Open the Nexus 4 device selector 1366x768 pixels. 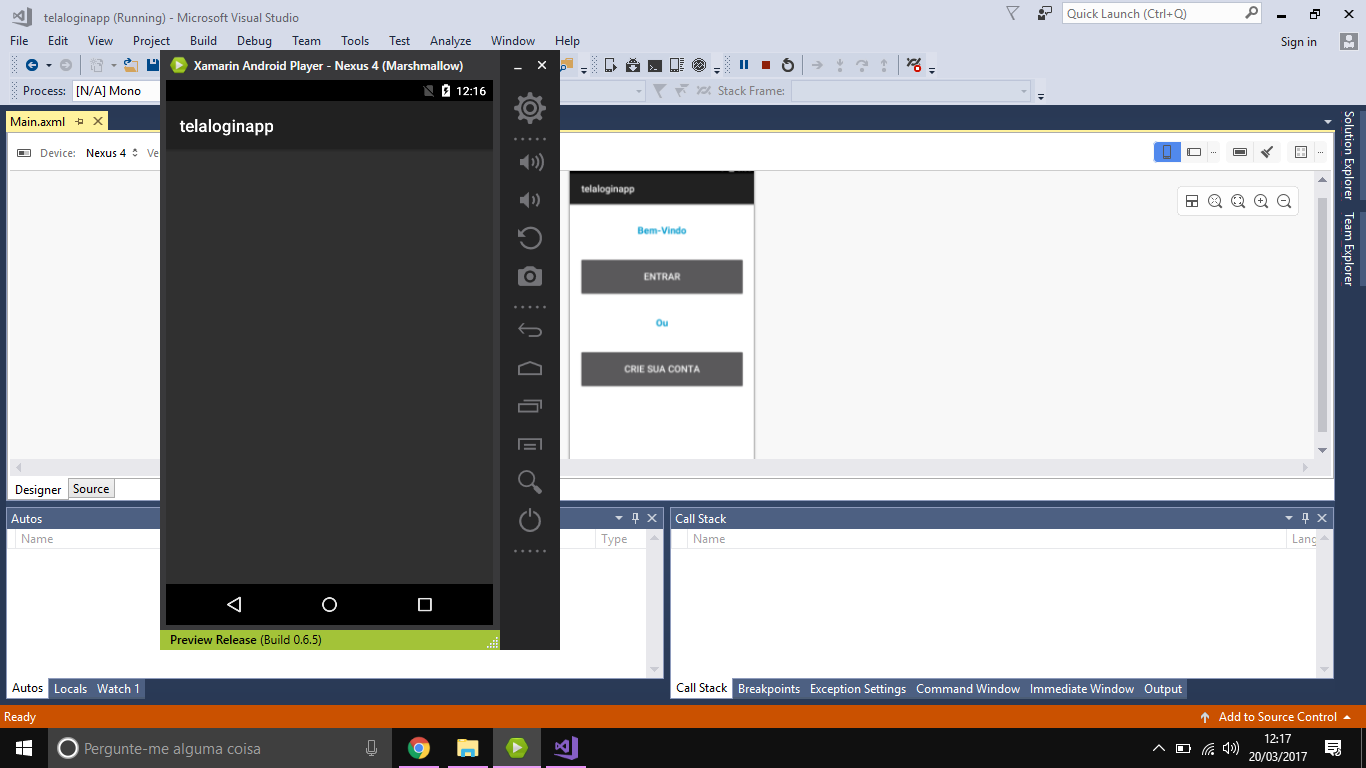112,153
